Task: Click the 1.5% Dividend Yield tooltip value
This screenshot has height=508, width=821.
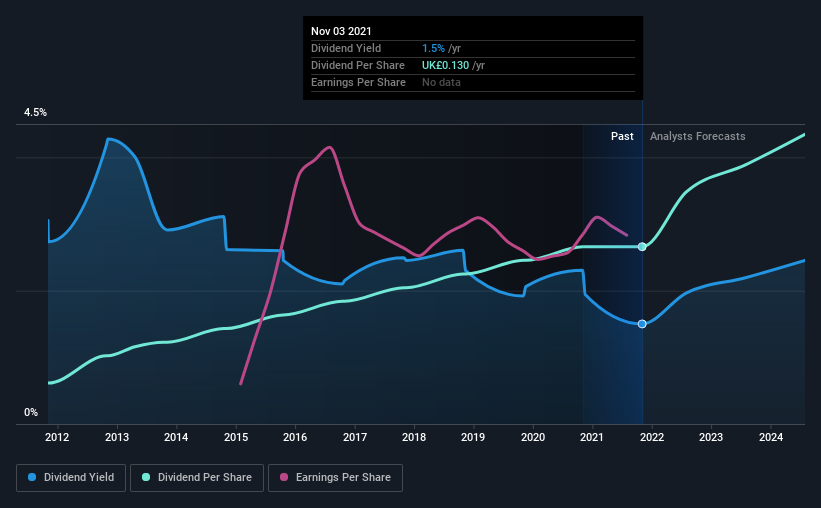Action: point(433,48)
